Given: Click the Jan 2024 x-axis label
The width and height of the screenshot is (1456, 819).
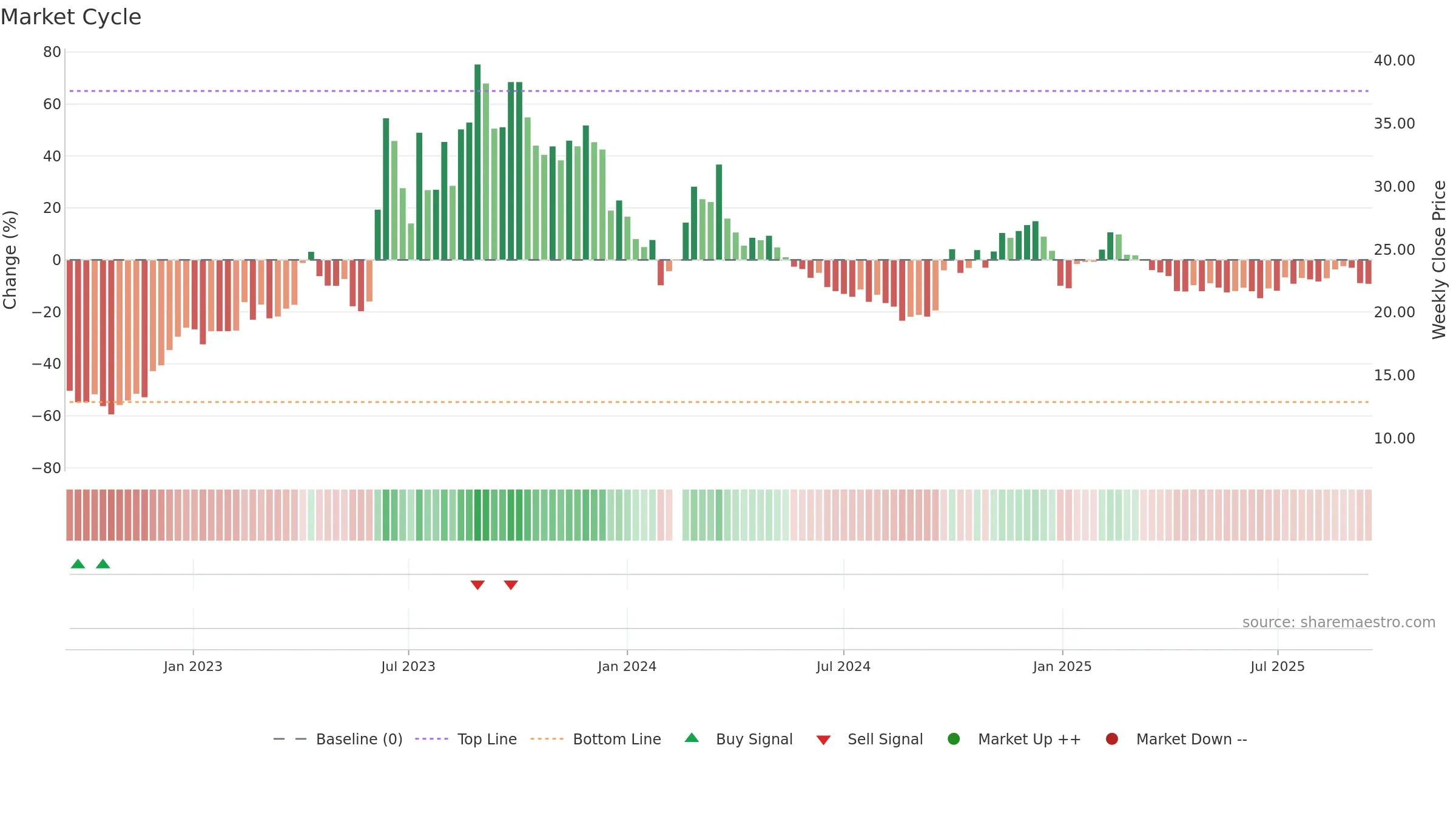Looking at the screenshot, I should click(627, 667).
